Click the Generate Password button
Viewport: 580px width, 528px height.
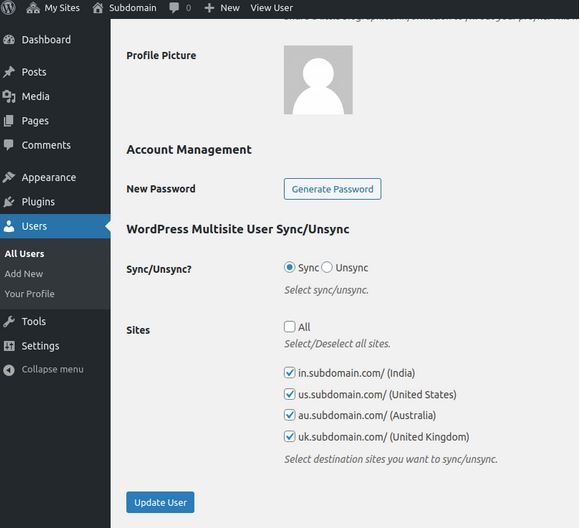point(333,189)
